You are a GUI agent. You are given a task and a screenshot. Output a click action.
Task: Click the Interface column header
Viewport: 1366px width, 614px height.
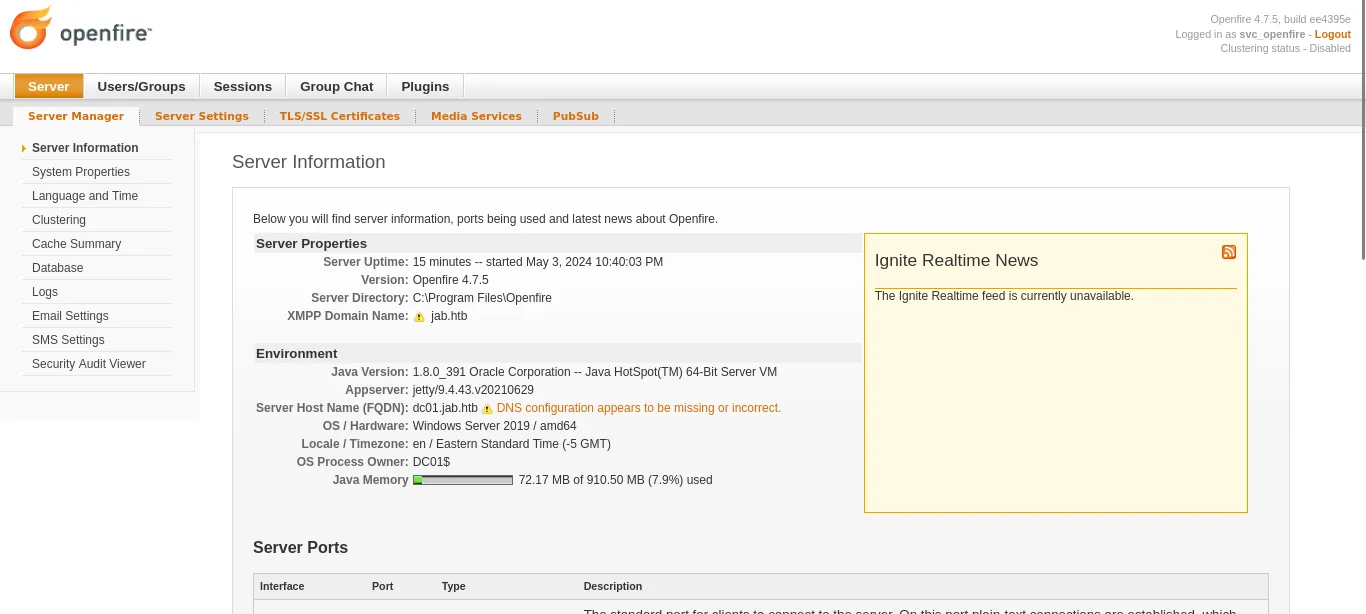click(x=282, y=586)
